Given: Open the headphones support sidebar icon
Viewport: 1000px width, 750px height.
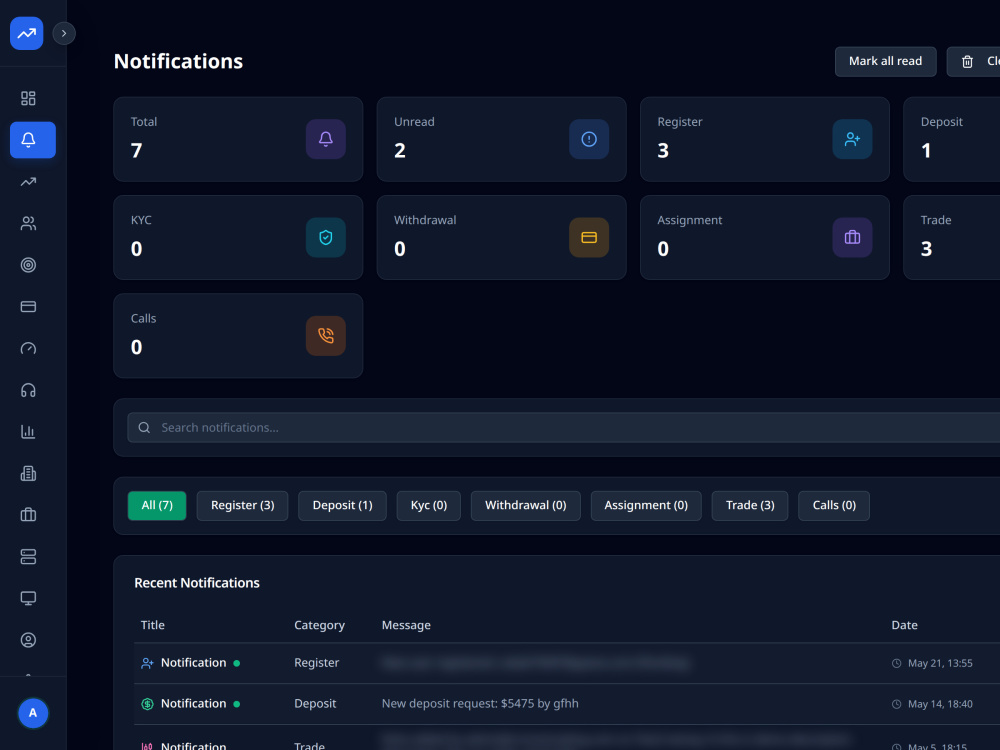Looking at the screenshot, I should 28,390.
